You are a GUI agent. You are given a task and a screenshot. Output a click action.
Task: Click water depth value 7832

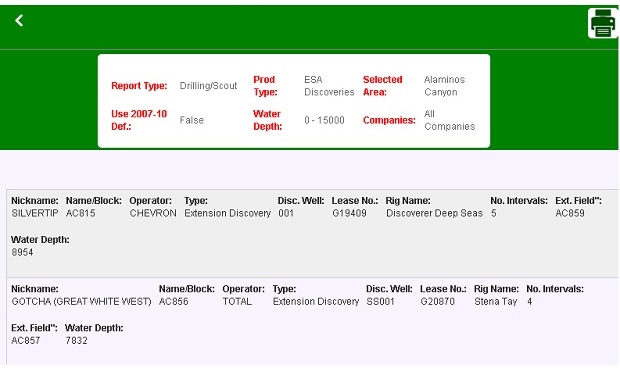tap(76, 341)
